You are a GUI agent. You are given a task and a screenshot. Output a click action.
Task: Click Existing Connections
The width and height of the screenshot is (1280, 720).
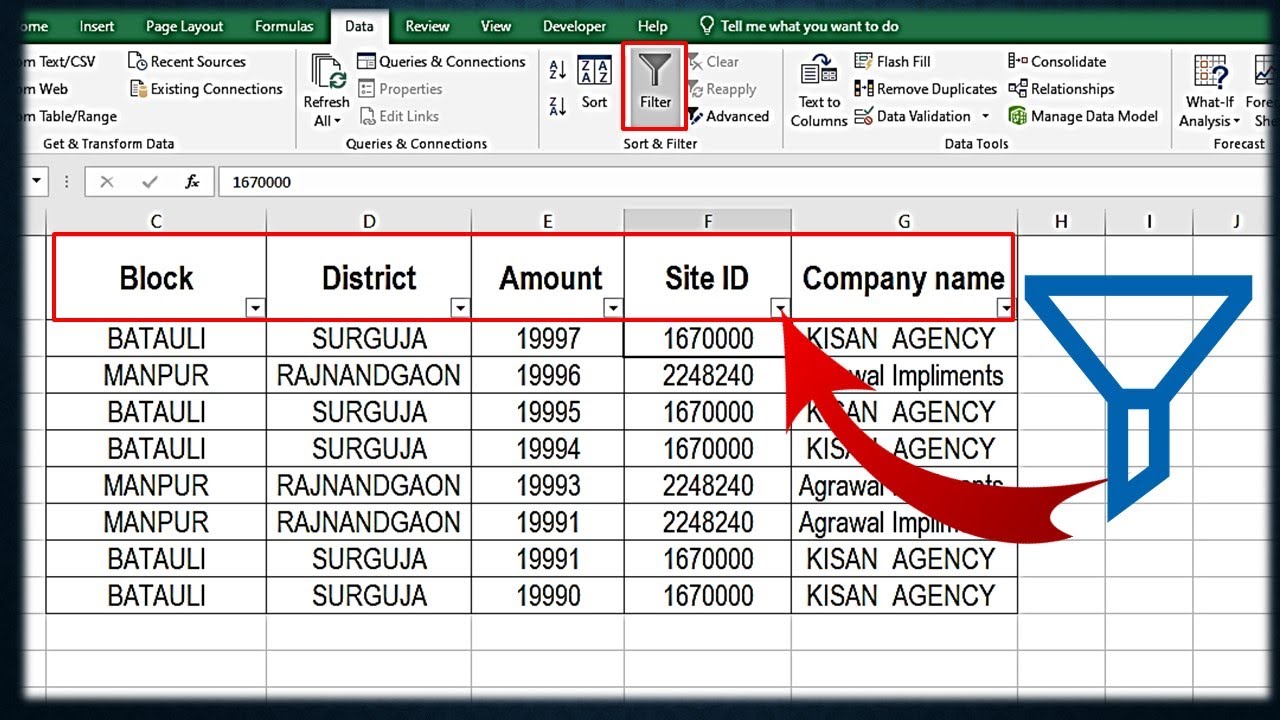click(206, 89)
